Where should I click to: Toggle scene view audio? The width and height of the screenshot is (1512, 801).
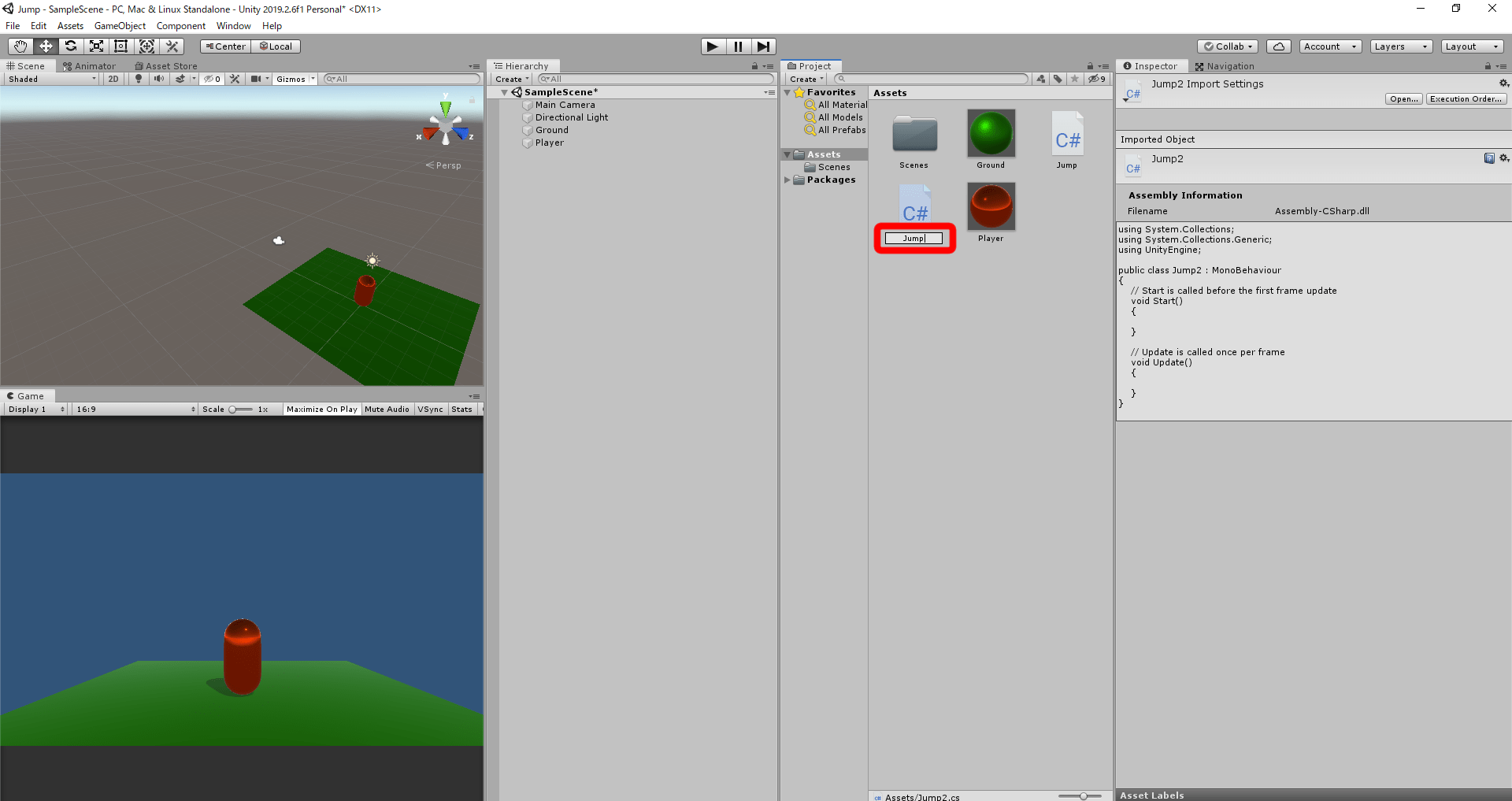coord(160,79)
